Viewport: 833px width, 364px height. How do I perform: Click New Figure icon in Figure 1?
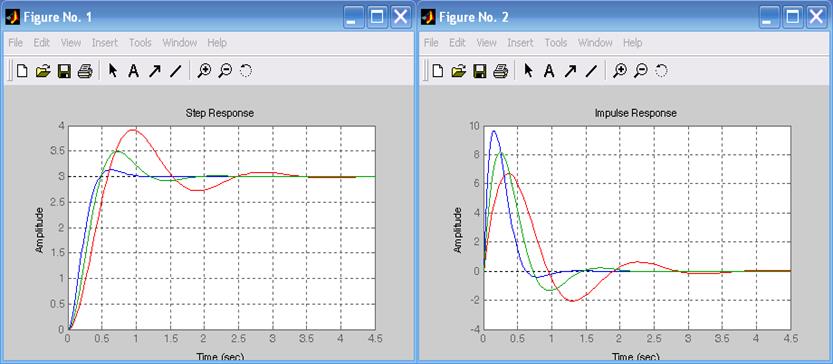pyautogui.click(x=22, y=71)
